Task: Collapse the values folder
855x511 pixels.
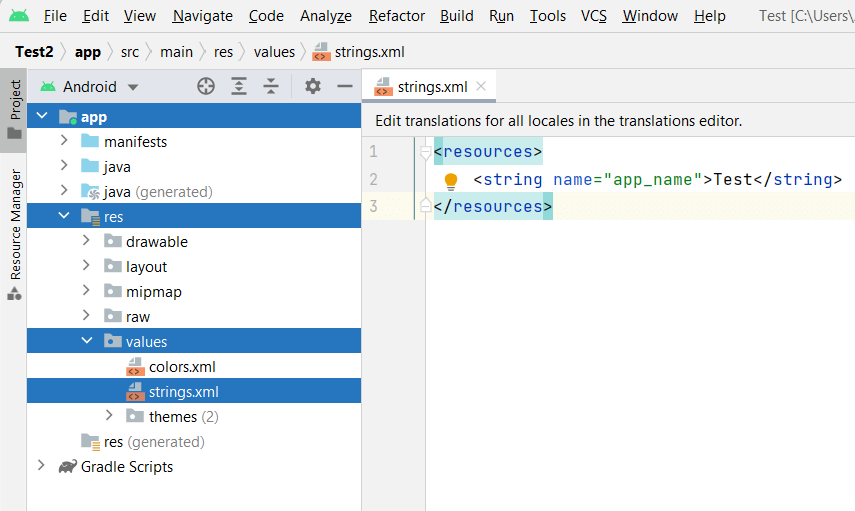Action: point(87,341)
